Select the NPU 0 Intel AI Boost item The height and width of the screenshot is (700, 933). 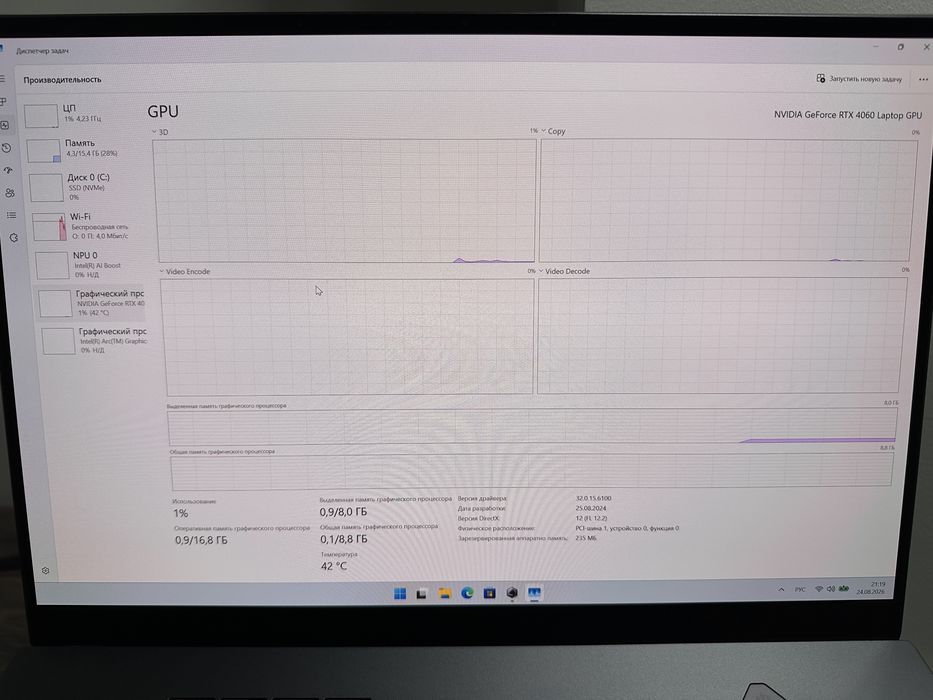[90, 265]
